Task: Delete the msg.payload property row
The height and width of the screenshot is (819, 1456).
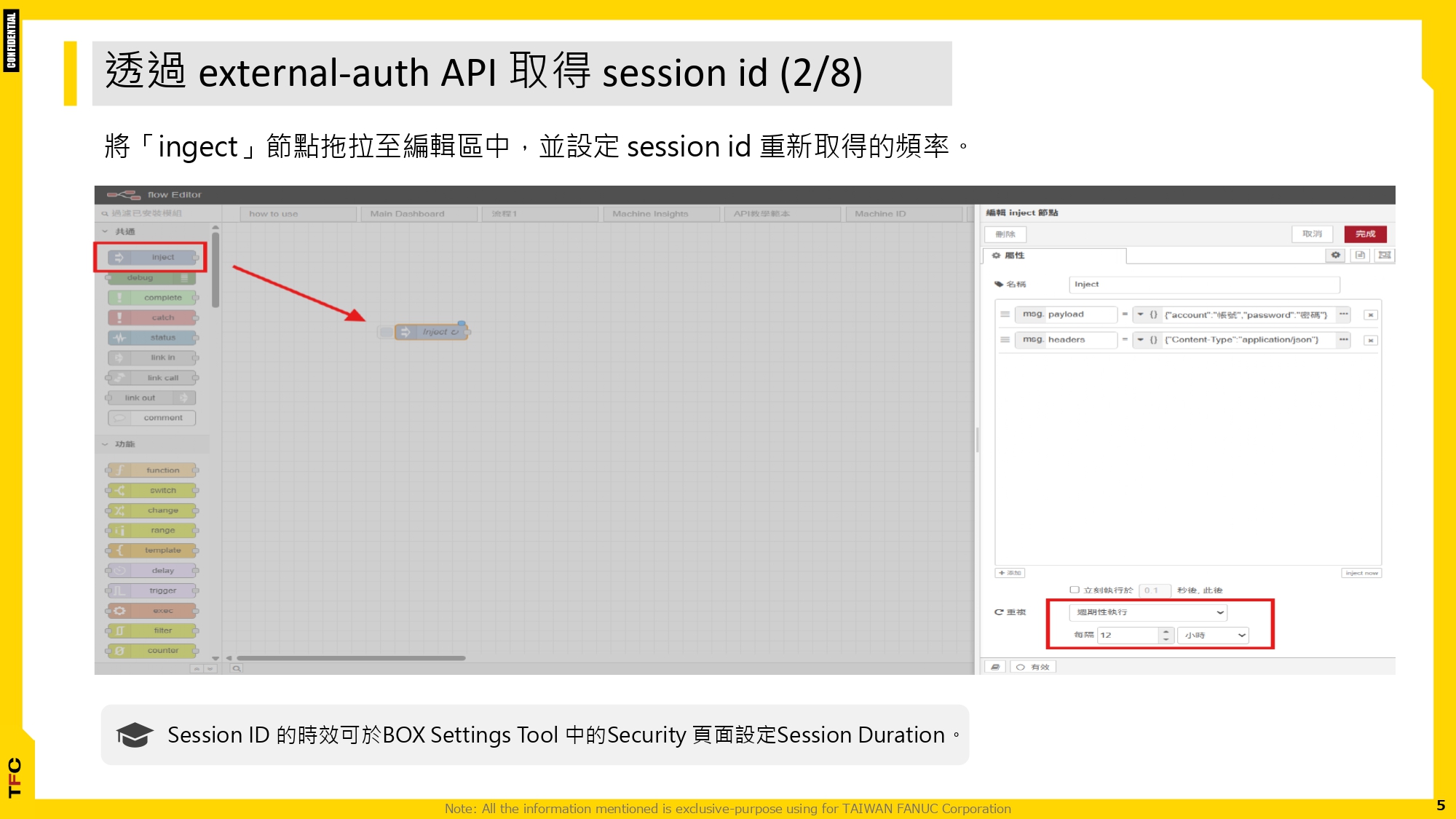Action: point(1370,314)
